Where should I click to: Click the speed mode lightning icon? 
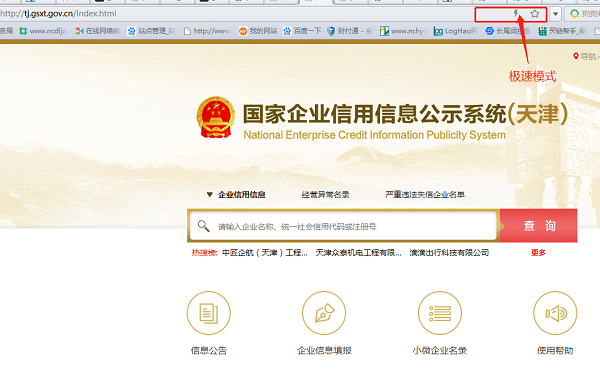[x=516, y=14]
